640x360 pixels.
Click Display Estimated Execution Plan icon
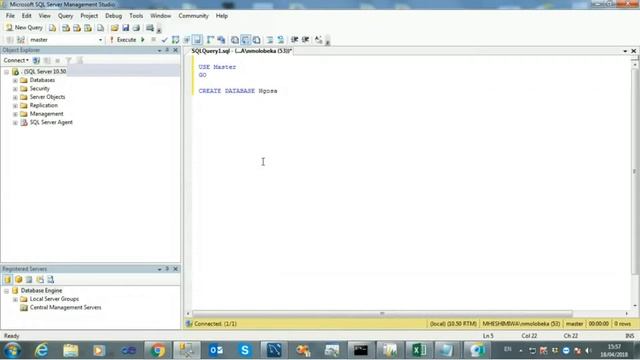pyautogui.click(x=176, y=40)
